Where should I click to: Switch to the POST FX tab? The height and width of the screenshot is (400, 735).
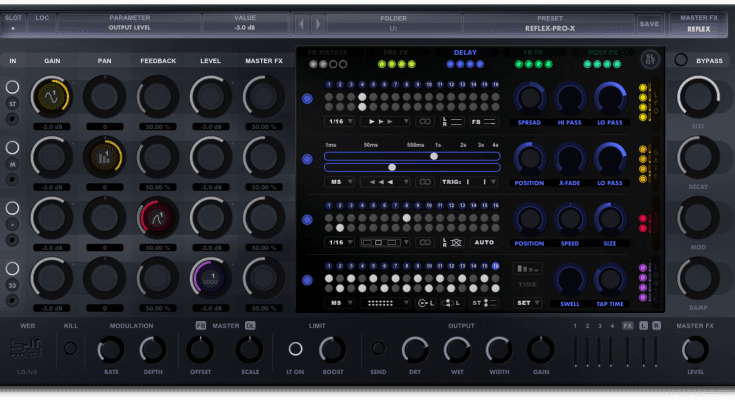coord(602,52)
